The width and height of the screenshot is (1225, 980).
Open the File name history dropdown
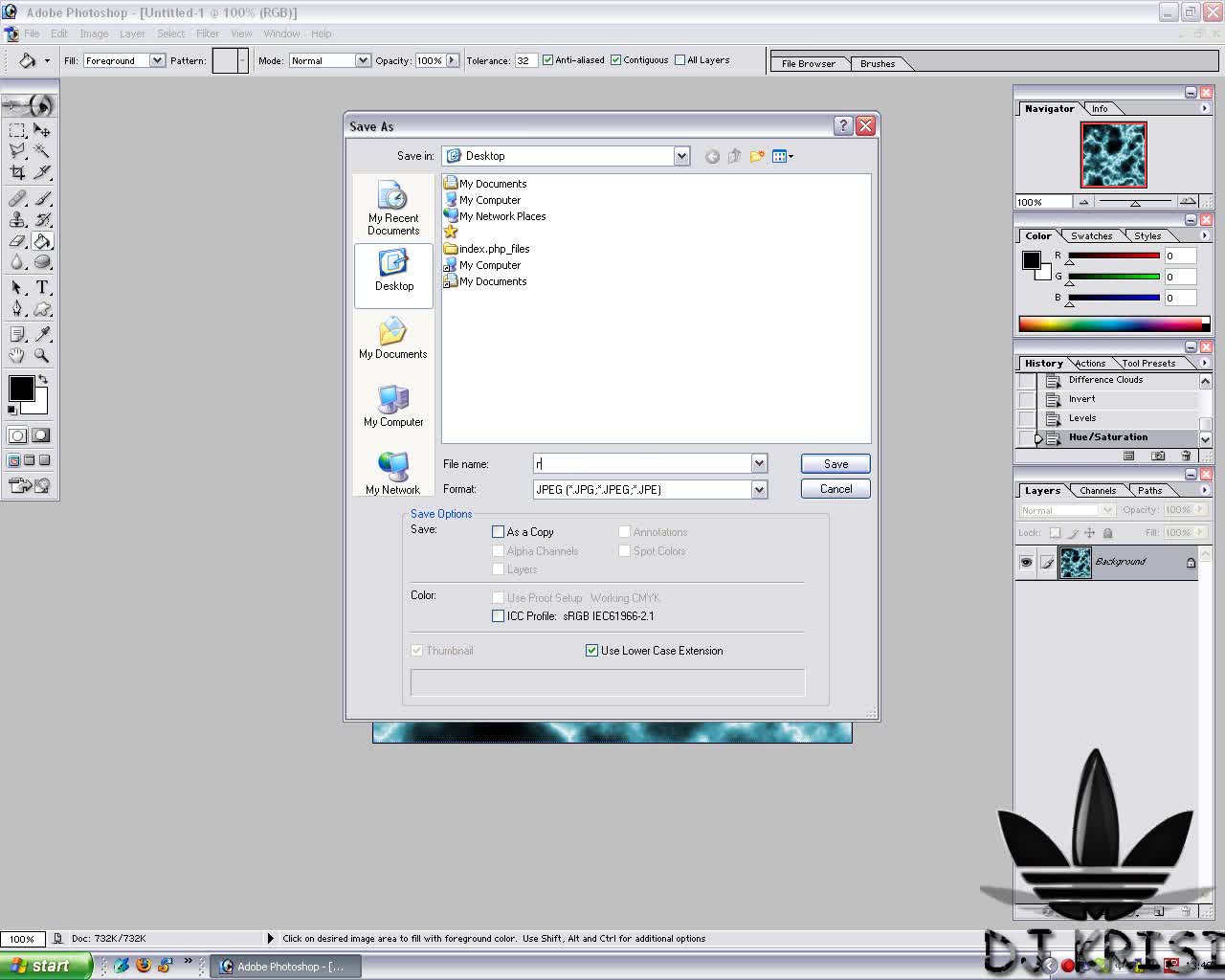click(x=759, y=464)
